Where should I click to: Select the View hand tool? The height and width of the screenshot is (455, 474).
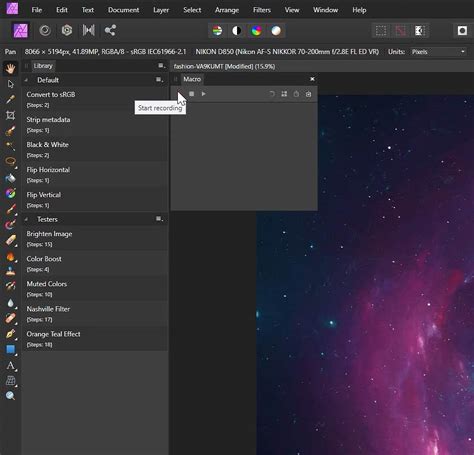[x=10, y=69]
